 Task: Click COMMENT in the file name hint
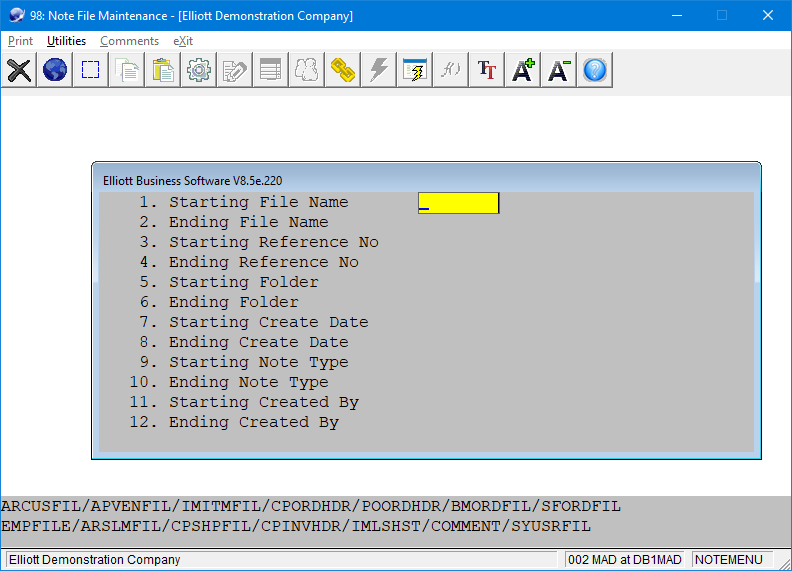466,527
